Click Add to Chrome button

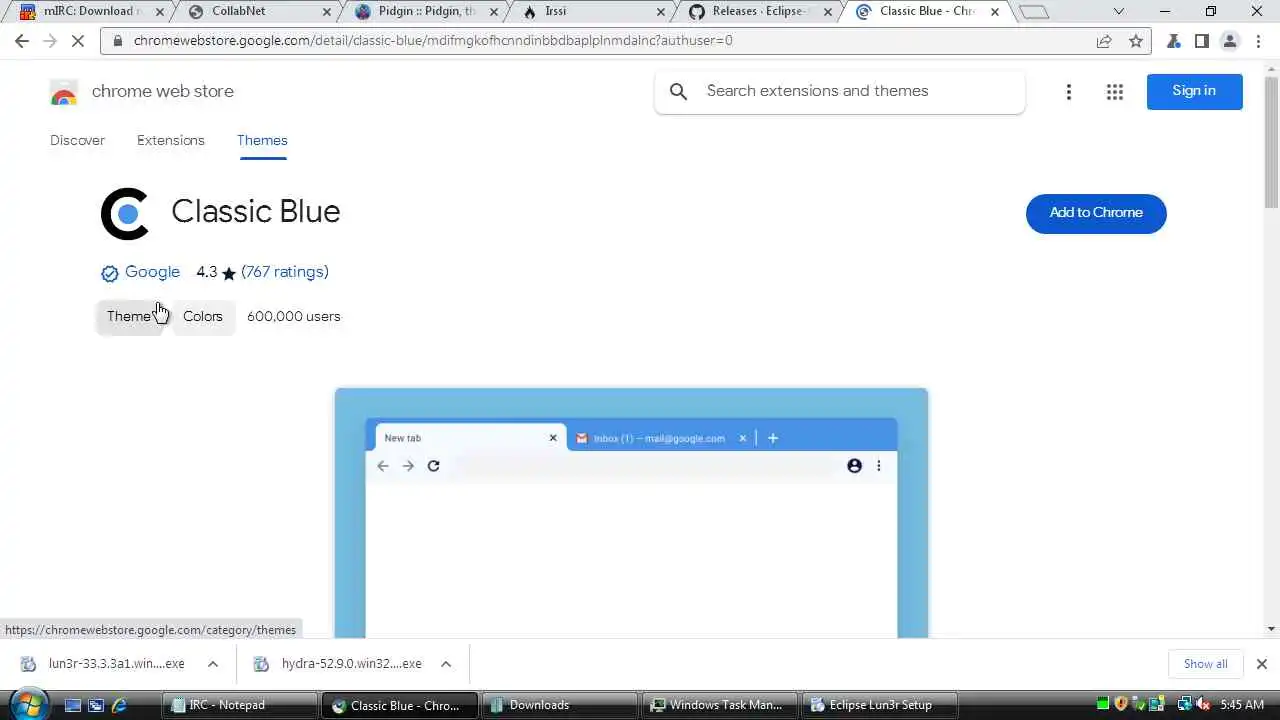pyautogui.click(x=1096, y=213)
